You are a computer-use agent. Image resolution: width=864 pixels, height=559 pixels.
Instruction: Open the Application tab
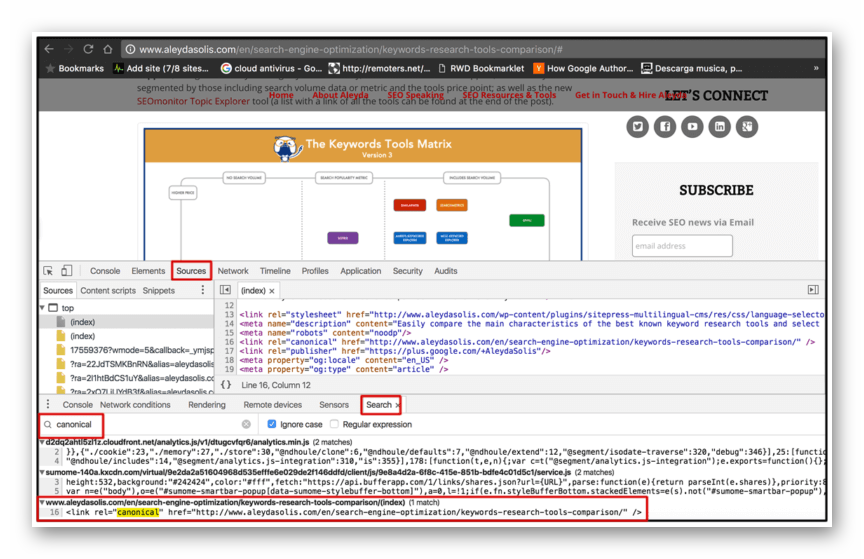360,271
